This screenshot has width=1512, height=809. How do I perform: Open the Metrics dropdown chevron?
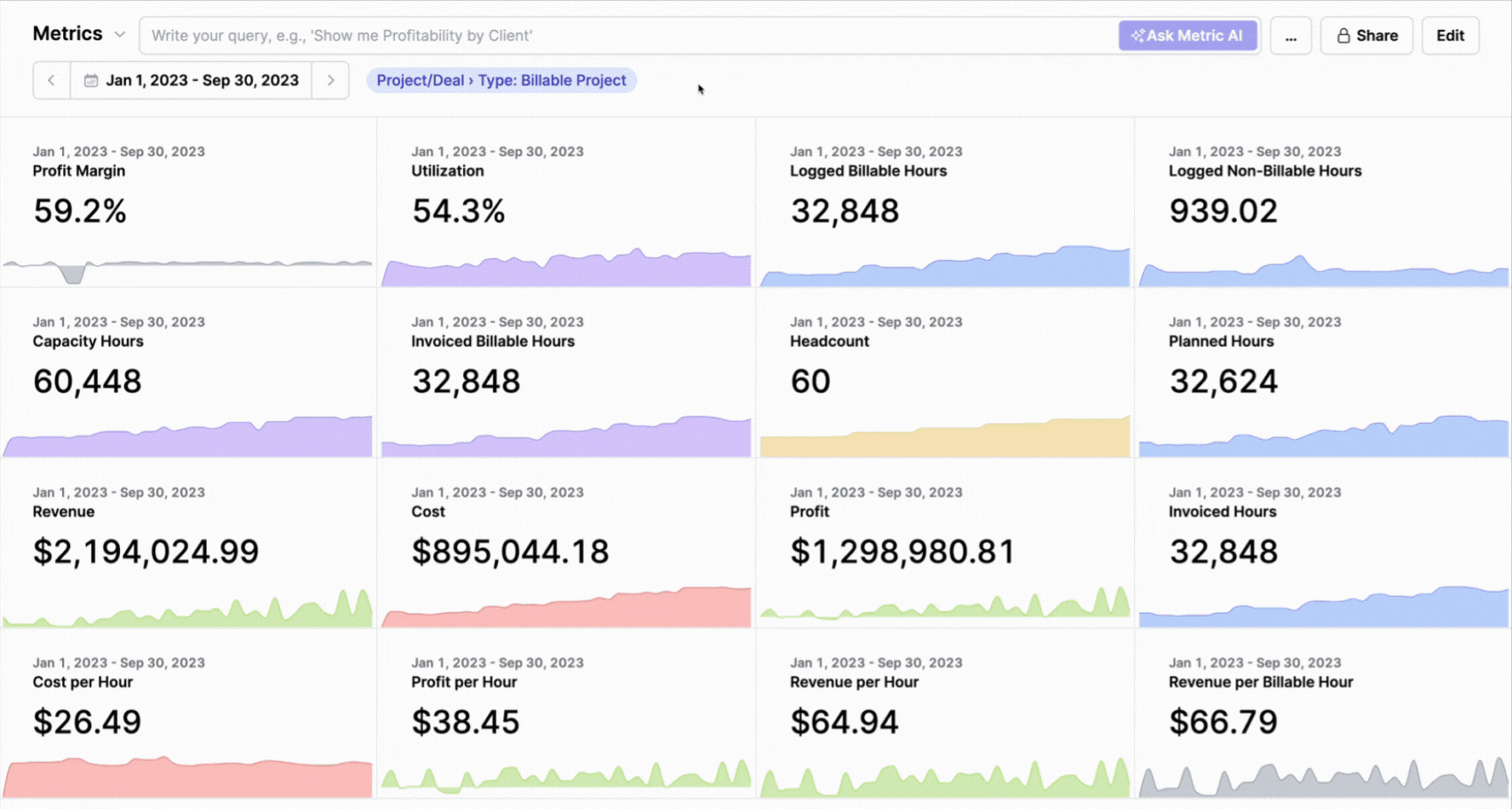pos(119,33)
